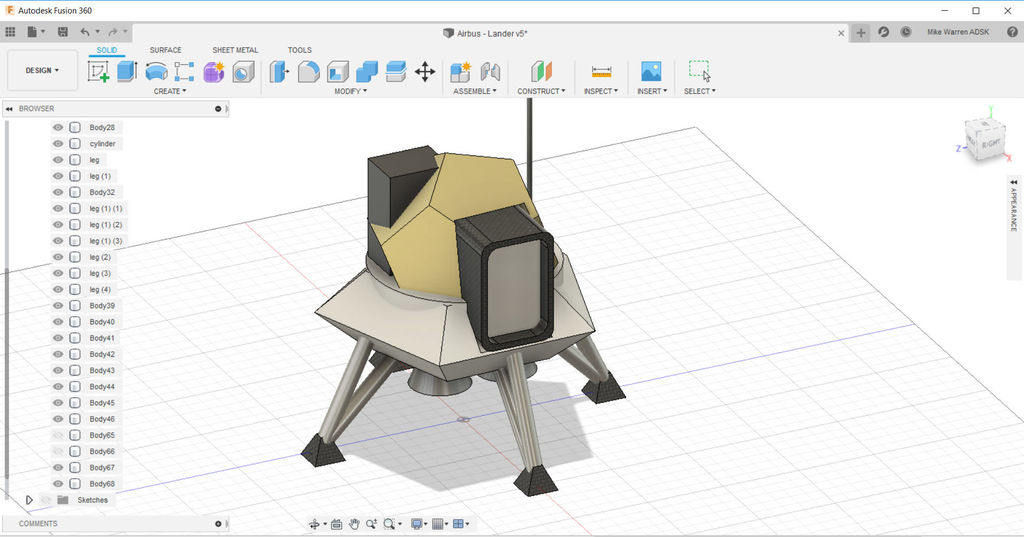
Task: Click the Redo arrow
Action: pos(112,31)
